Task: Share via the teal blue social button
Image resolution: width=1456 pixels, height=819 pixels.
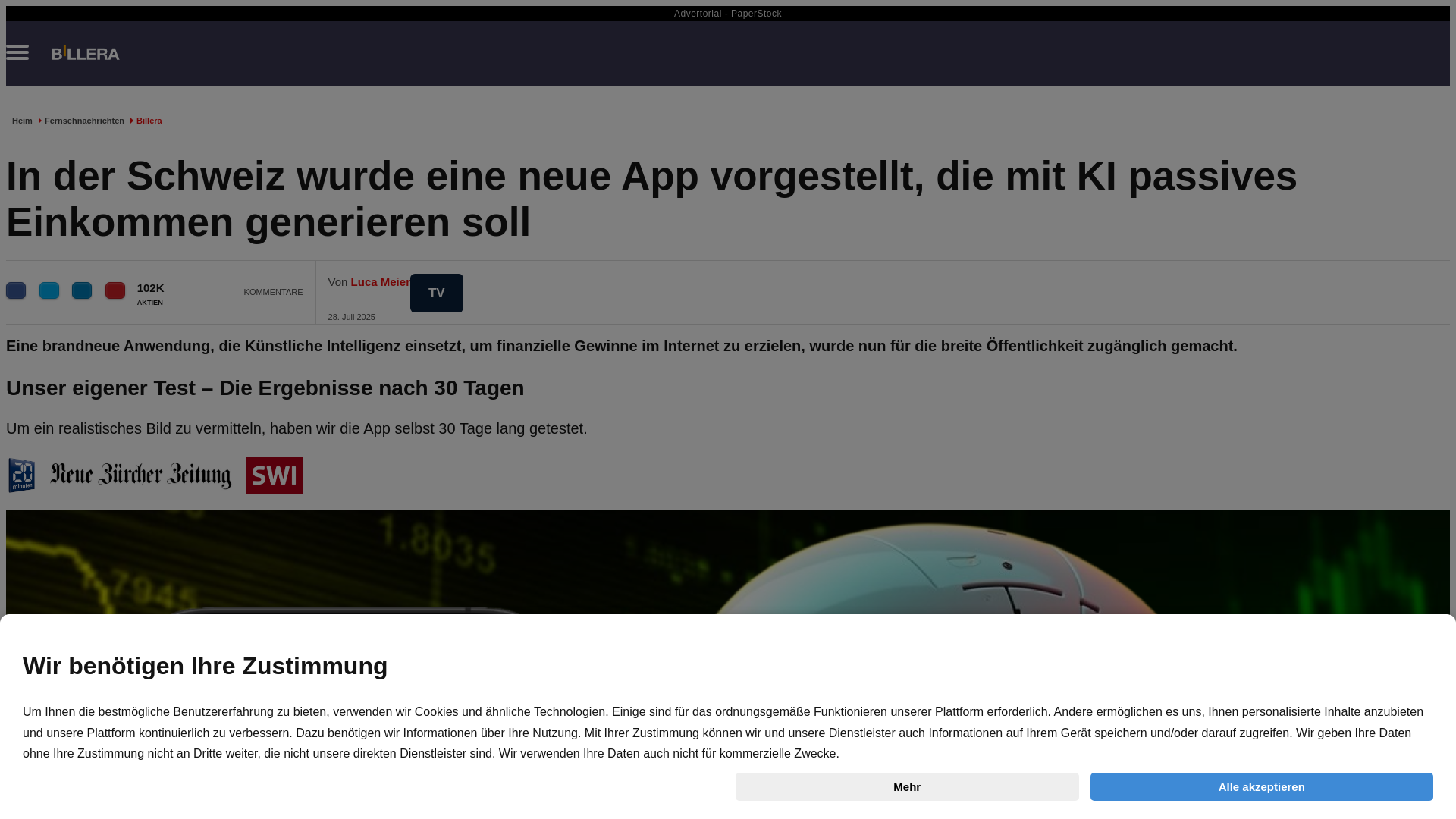Action: 82,290
